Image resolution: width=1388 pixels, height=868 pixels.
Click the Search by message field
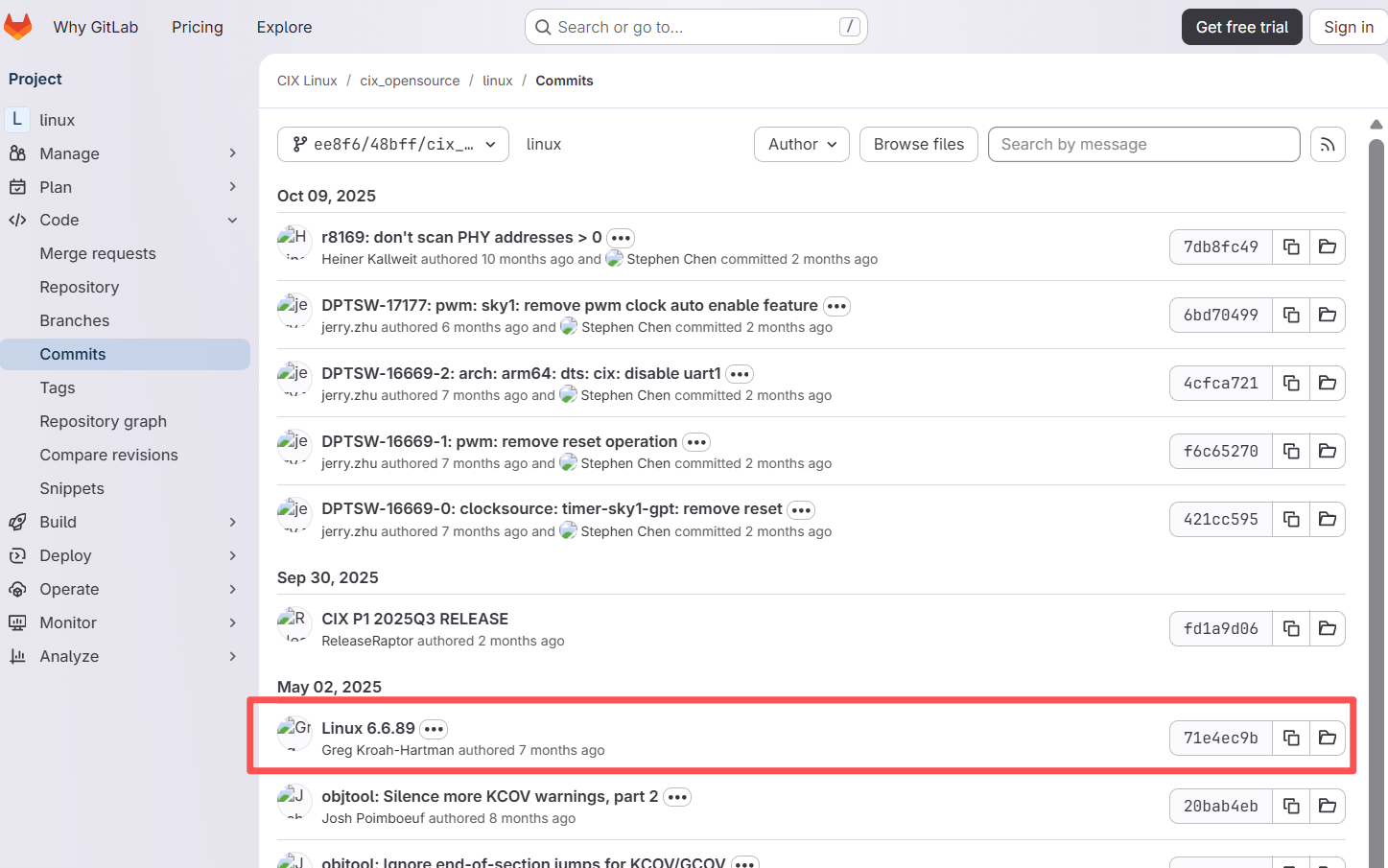[1143, 145]
